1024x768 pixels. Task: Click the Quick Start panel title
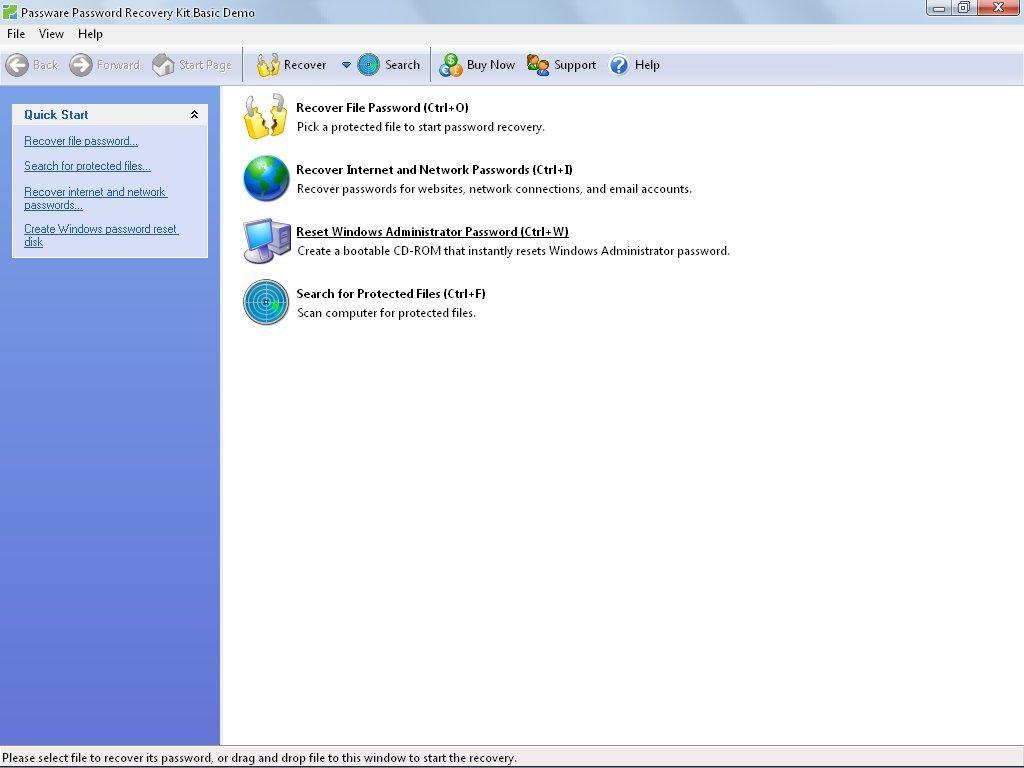click(x=56, y=114)
